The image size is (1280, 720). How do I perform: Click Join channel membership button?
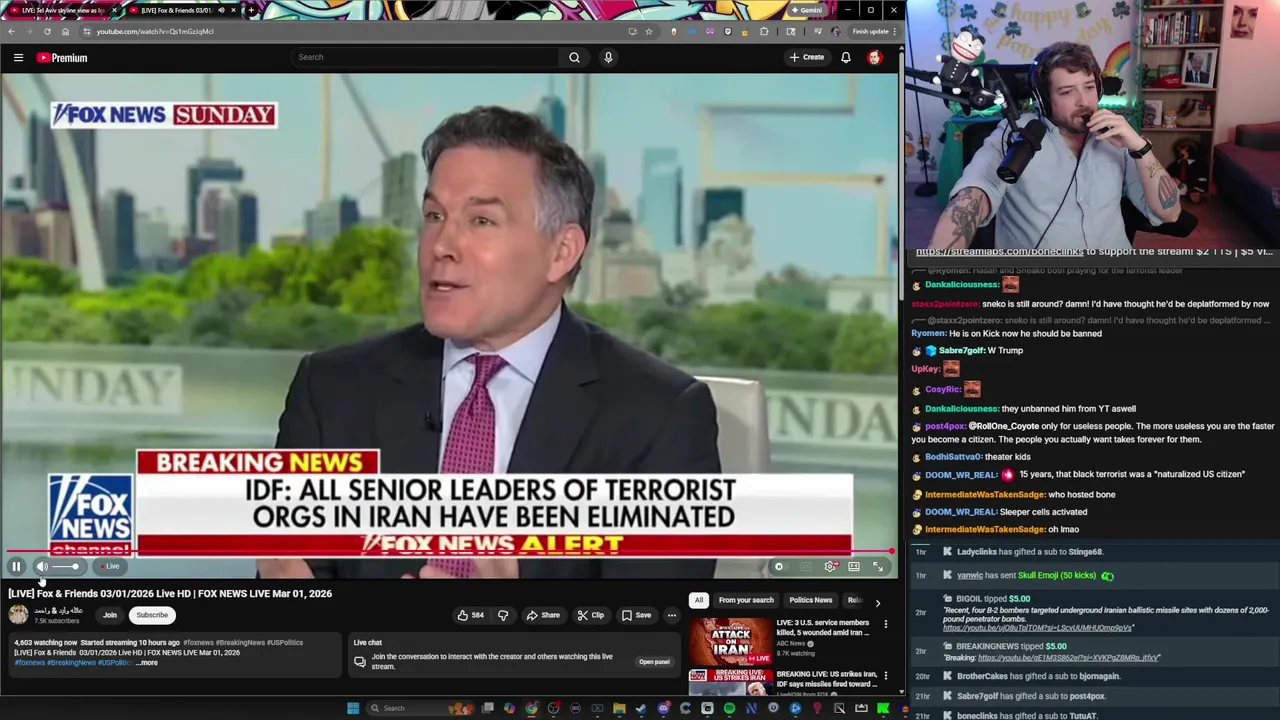110,615
